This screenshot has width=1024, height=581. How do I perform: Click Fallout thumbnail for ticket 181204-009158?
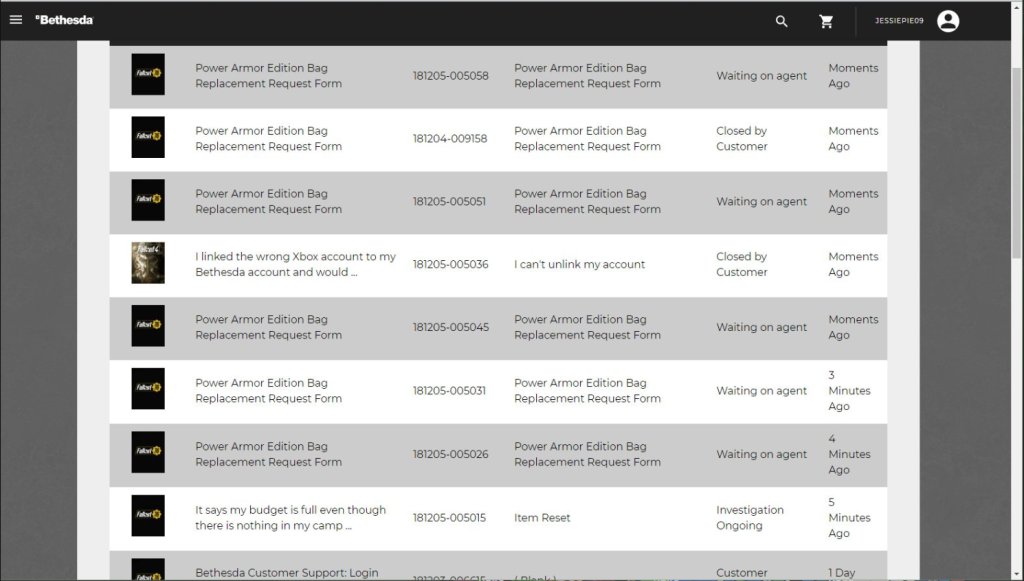click(148, 137)
